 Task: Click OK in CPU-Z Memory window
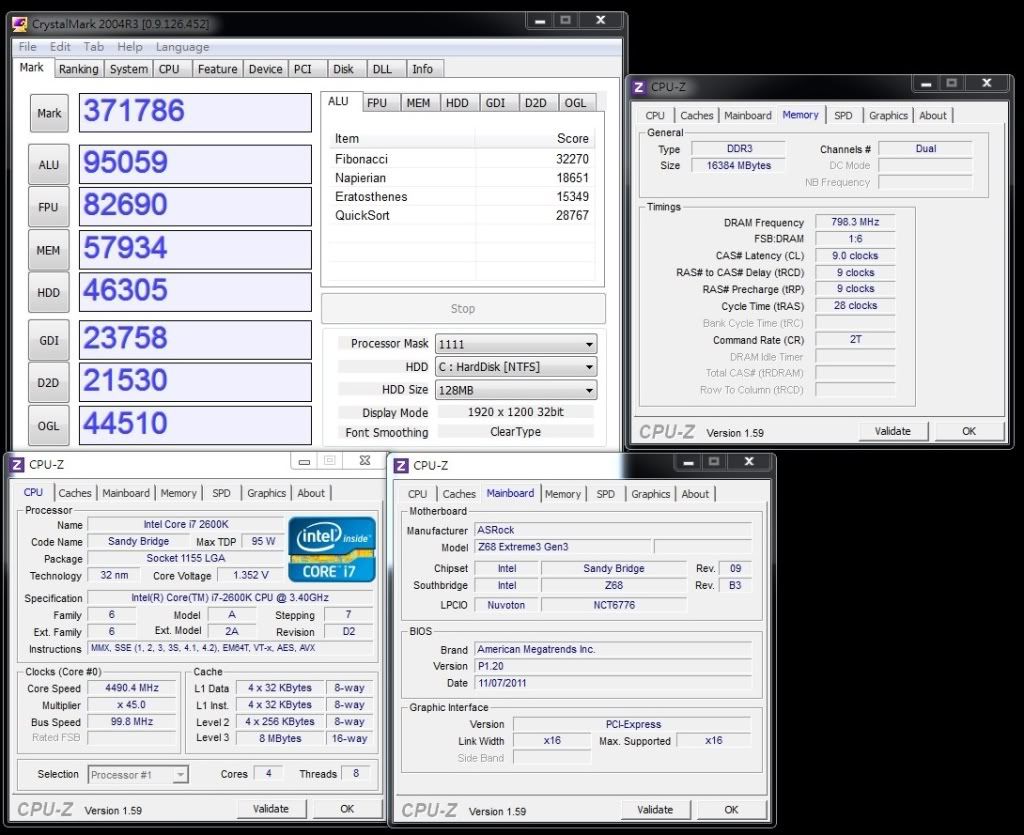click(969, 431)
